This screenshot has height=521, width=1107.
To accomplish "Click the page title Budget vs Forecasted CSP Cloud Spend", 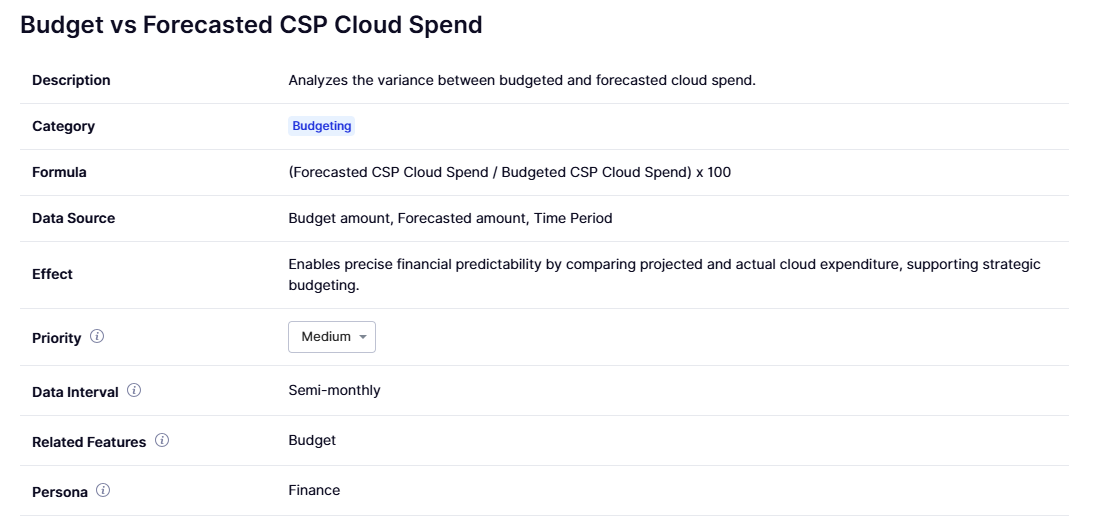I will (251, 26).
